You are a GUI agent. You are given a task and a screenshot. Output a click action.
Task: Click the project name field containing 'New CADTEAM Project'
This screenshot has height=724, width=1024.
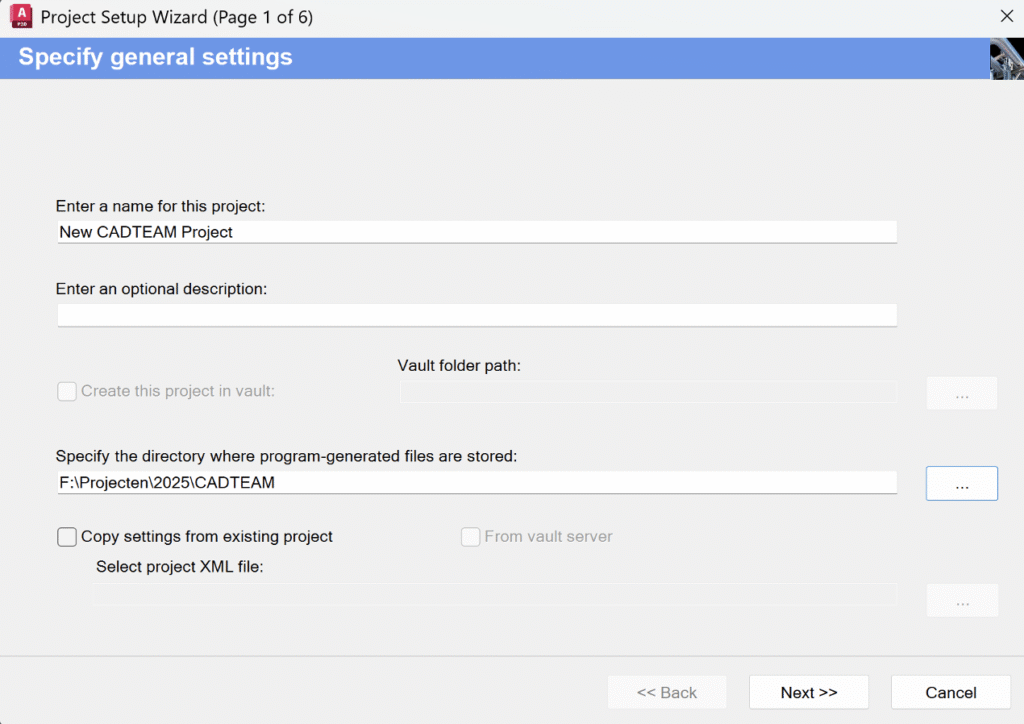tap(477, 232)
